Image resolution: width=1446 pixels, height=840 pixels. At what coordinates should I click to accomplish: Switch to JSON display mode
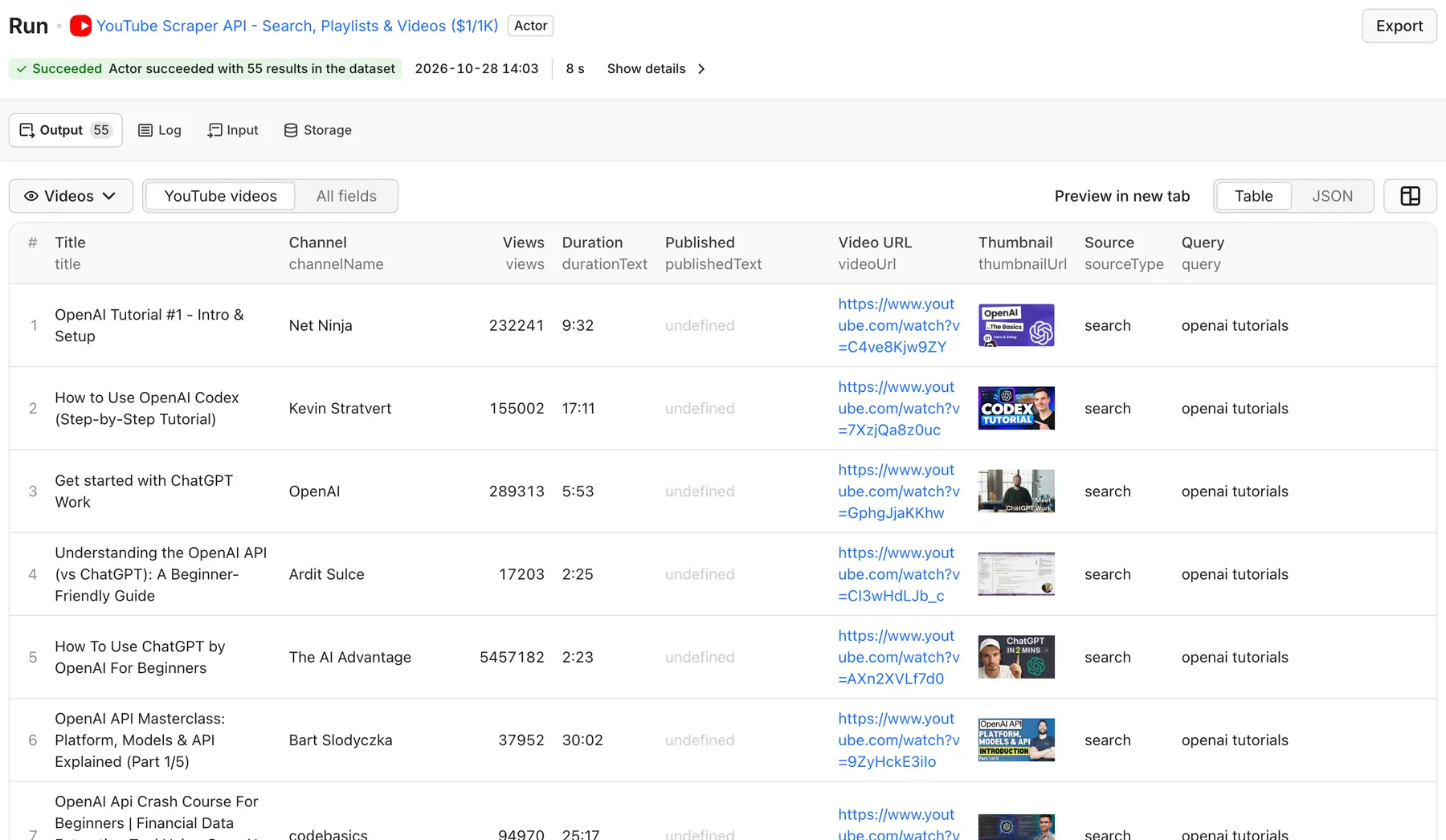click(x=1332, y=196)
